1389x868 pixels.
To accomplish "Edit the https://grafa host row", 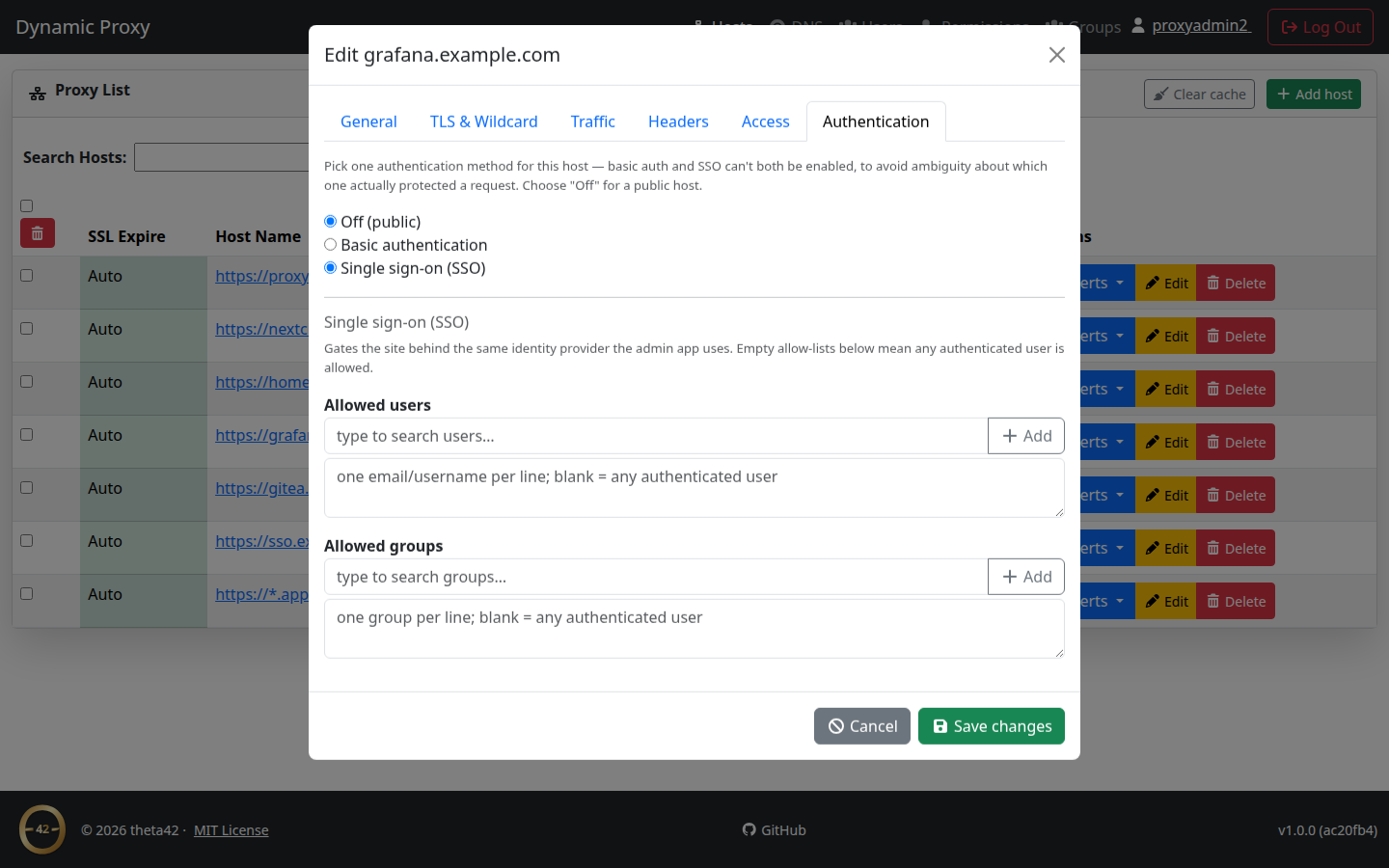I will click(1166, 442).
